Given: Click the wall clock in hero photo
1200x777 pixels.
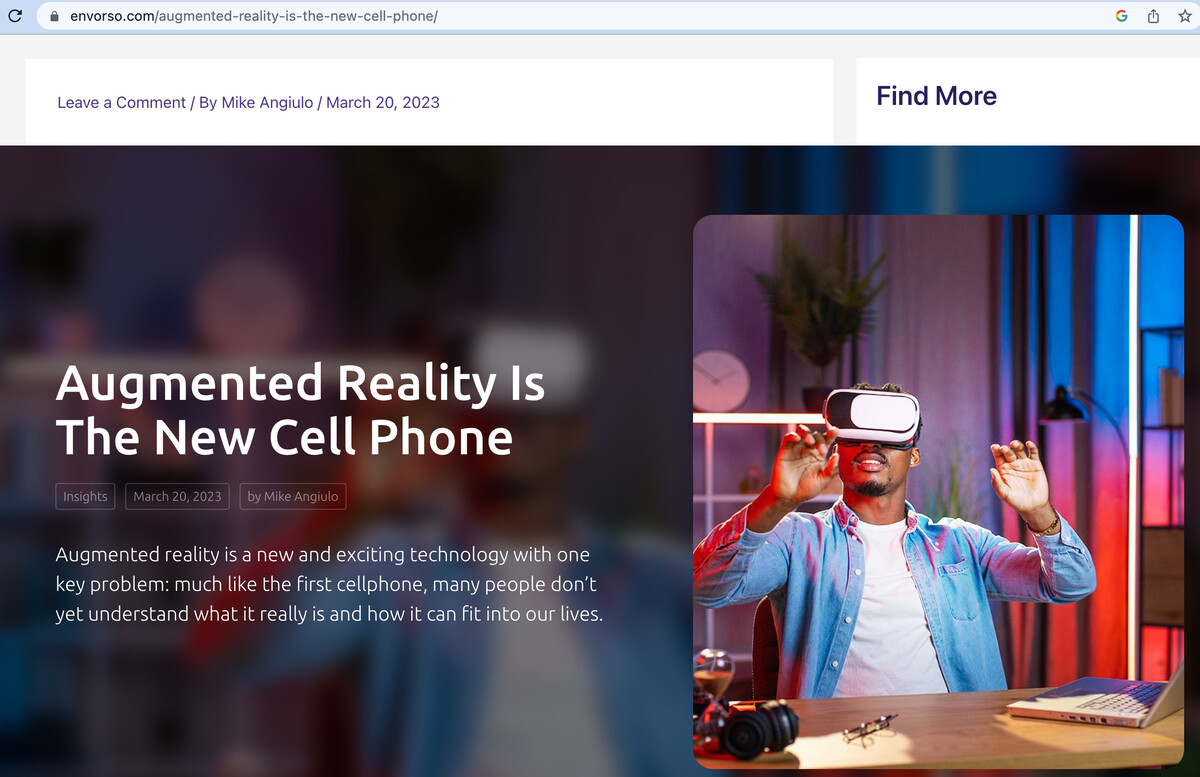Looking at the screenshot, I should [x=720, y=379].
